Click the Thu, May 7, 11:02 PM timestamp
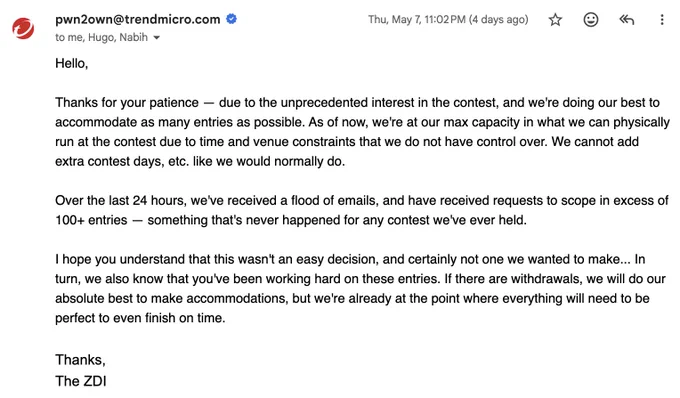 (x=416, y=20)
